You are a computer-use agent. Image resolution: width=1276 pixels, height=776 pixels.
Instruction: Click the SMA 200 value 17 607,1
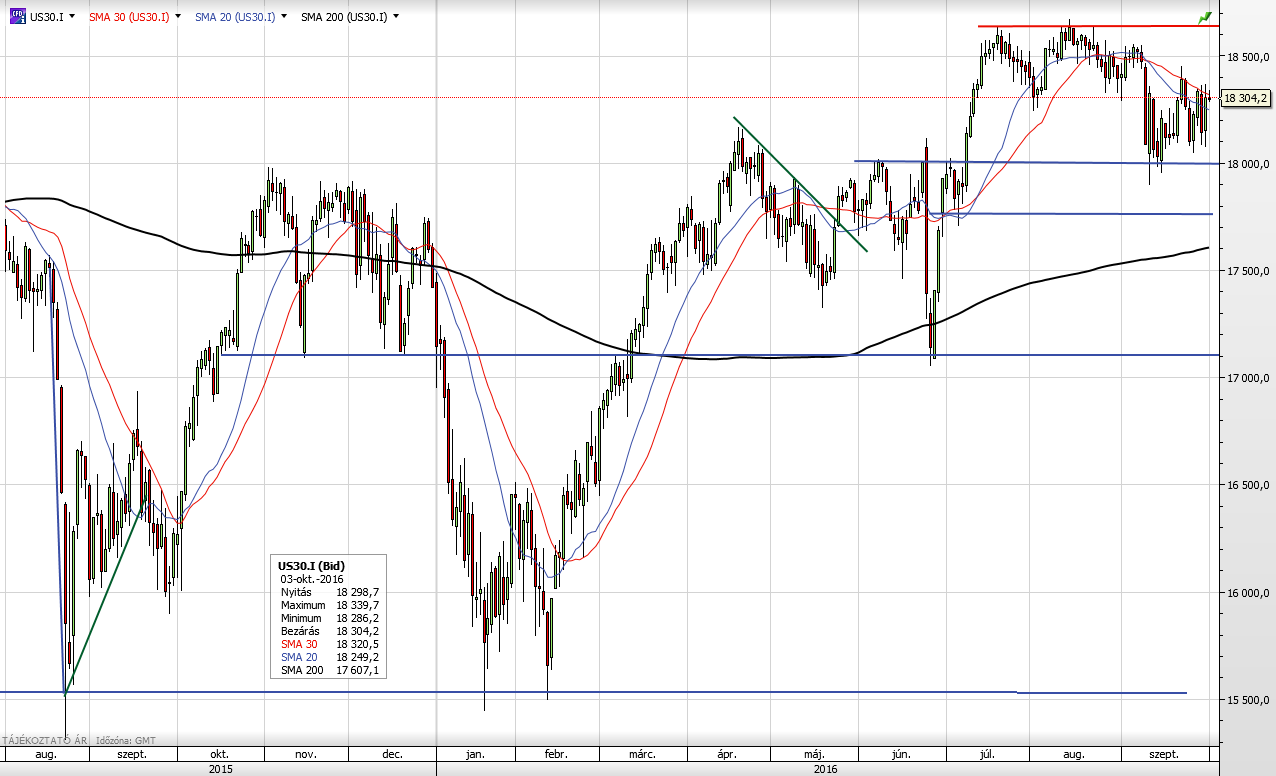coord(357,670)
